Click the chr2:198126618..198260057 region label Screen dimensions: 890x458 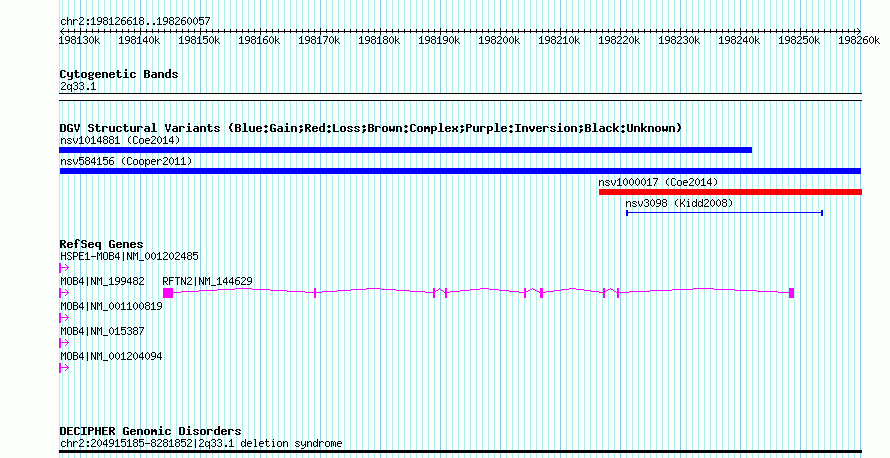(135, 21)
